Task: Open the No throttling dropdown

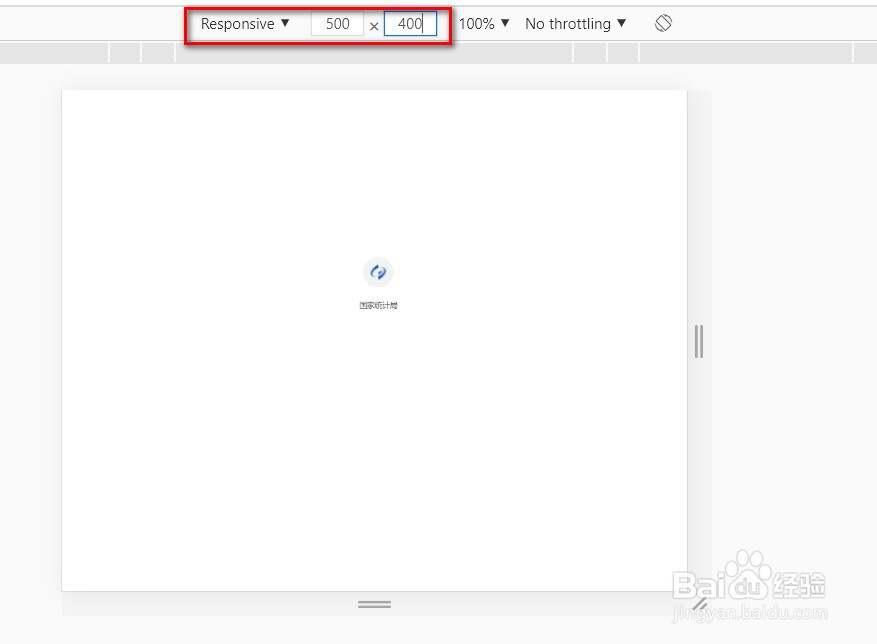Action: coord(575,23)
